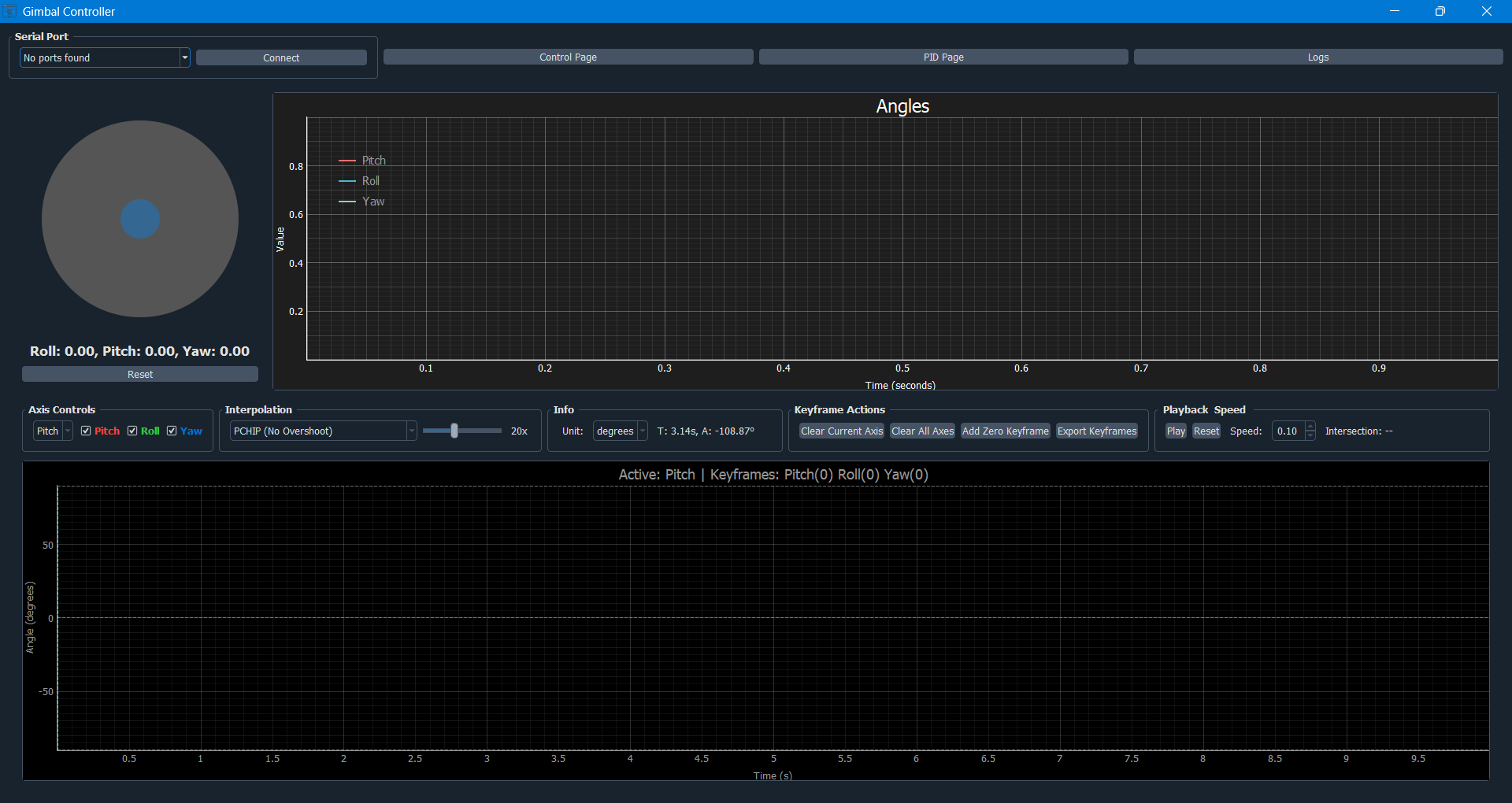This screenshot has height=803, width=1512.
Task: Click Reset below the roll pitch yaw readout
Action: point(140,374)
